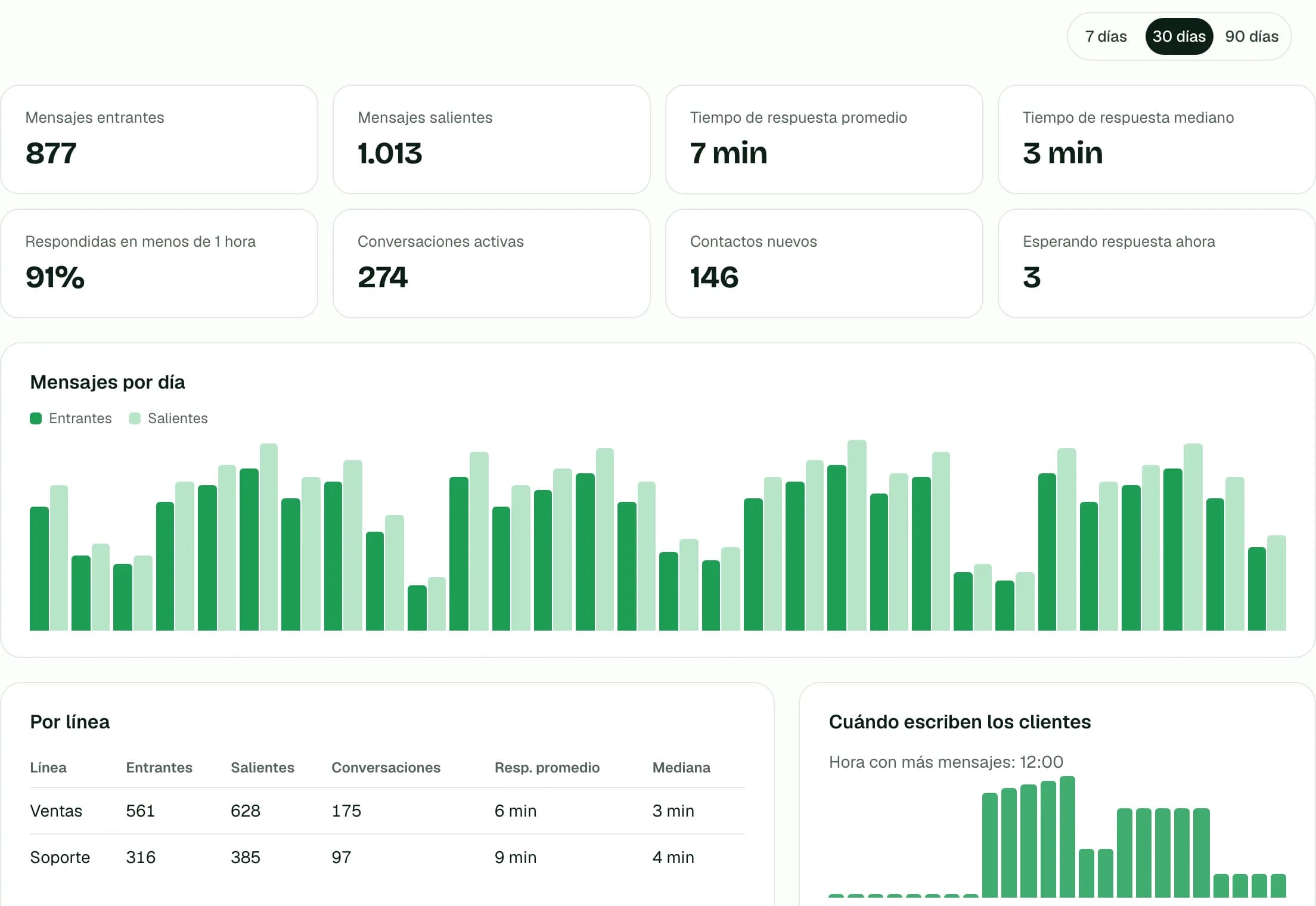The width and height of the screenshot is (1316, 906).
Task: Click the Línea column header
Action: [48, 768]
